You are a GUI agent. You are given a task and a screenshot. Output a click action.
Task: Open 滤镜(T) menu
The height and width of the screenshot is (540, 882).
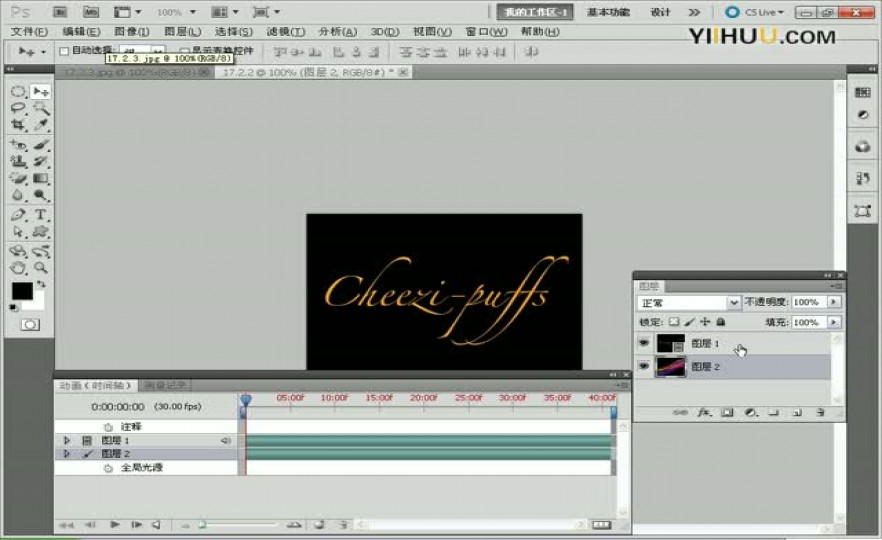pyautogui.click(x=286, y=32)
